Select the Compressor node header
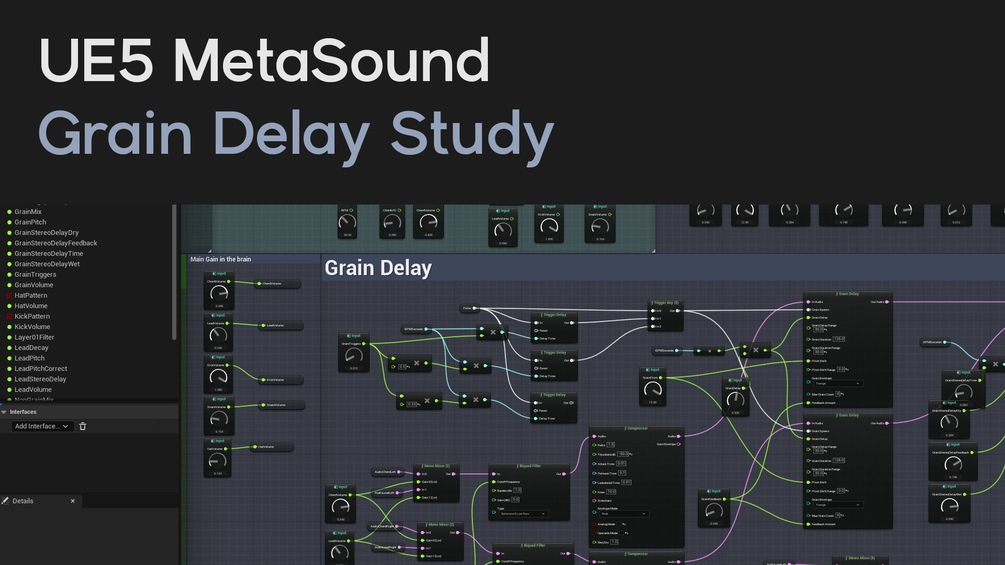This screenshot has width=1005, height=565. [x=636, y=429]
